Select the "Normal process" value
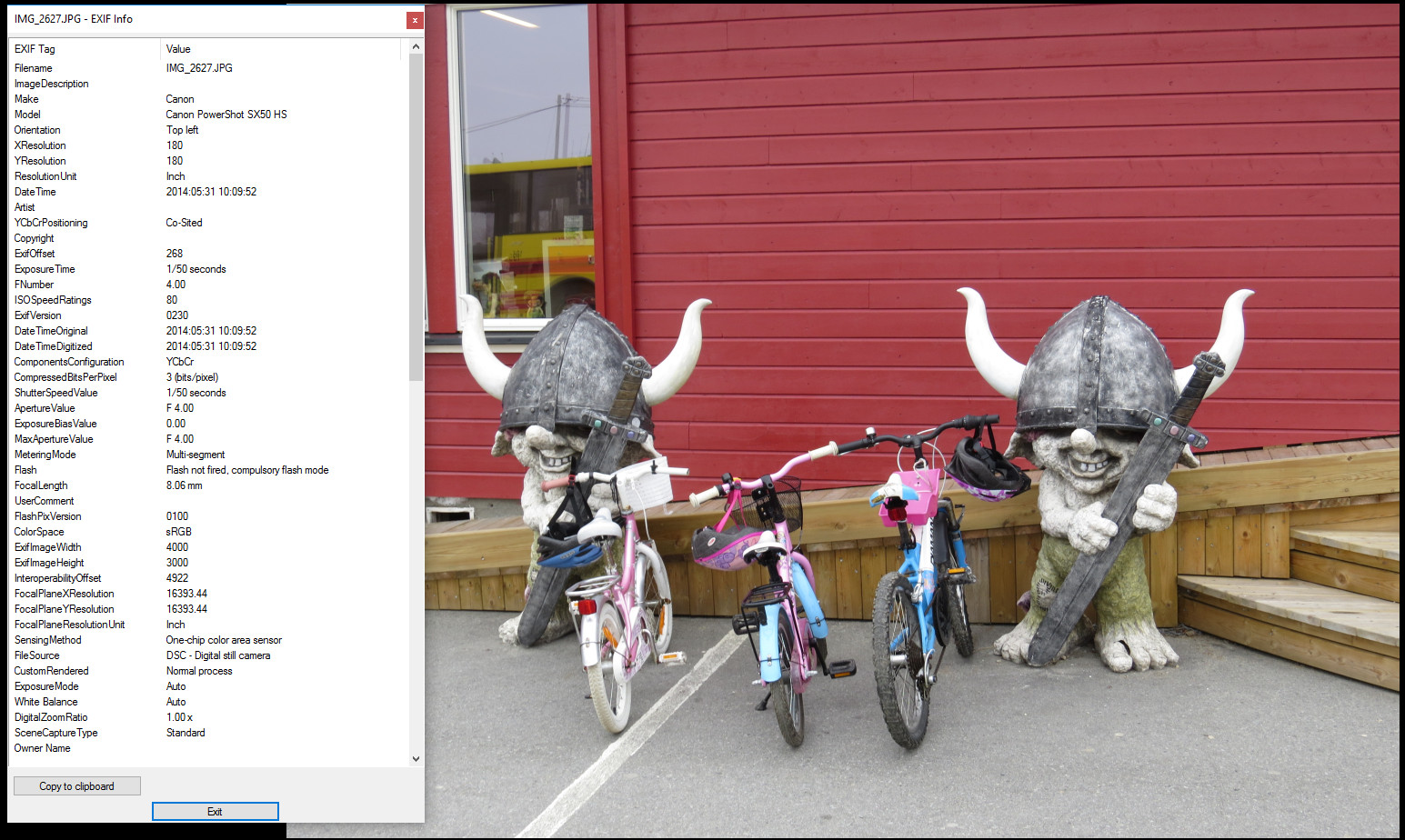This screenshot has height=840, width=1405. [199, 671]
